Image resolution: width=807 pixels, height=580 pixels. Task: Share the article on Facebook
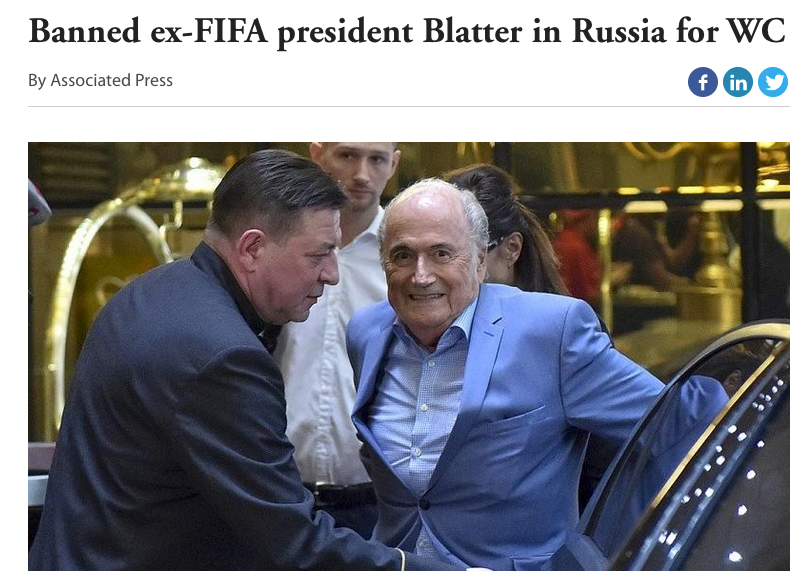pyautogui.click(x=703, y=82)
